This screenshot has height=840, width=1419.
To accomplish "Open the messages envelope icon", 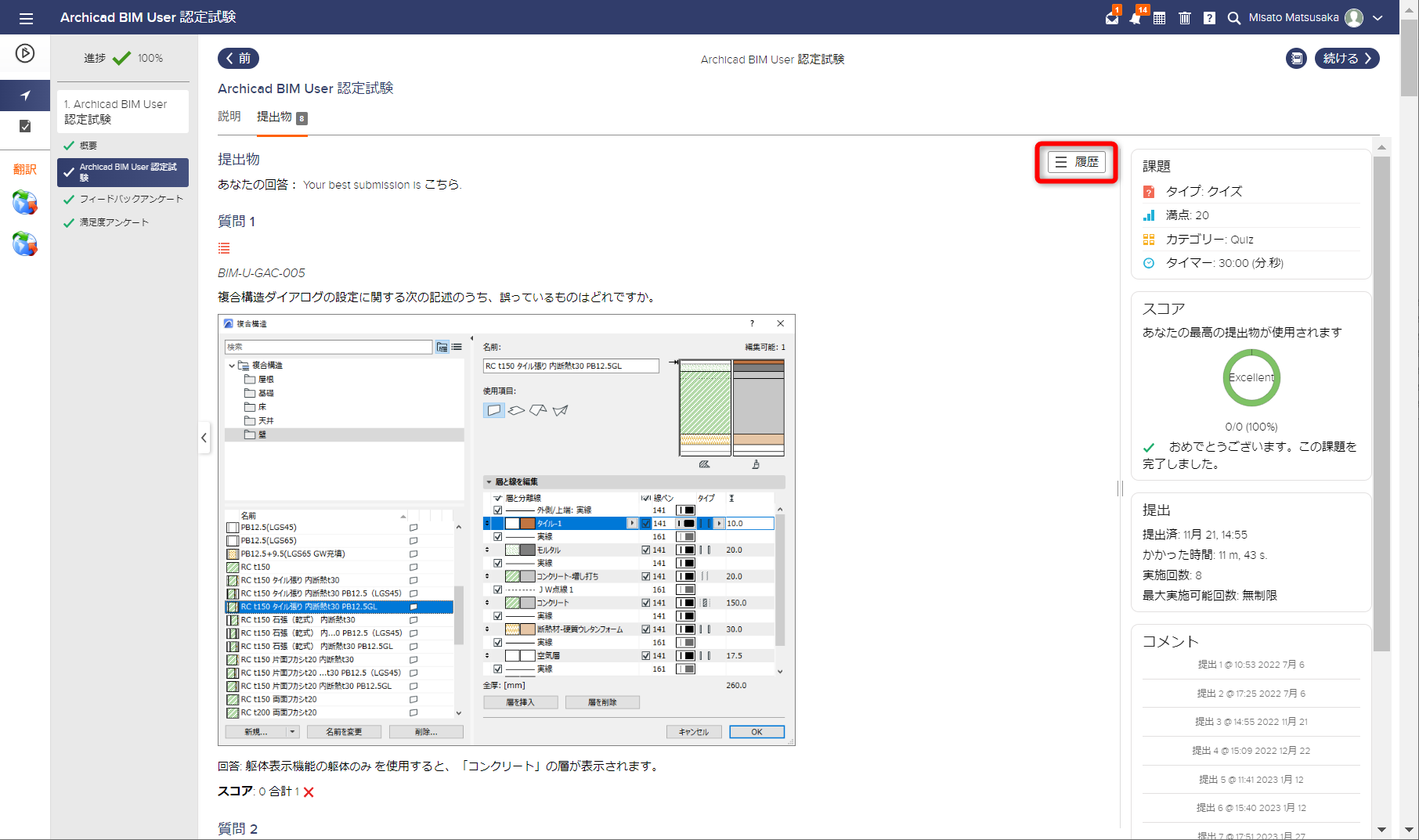I will point(1111,17).
